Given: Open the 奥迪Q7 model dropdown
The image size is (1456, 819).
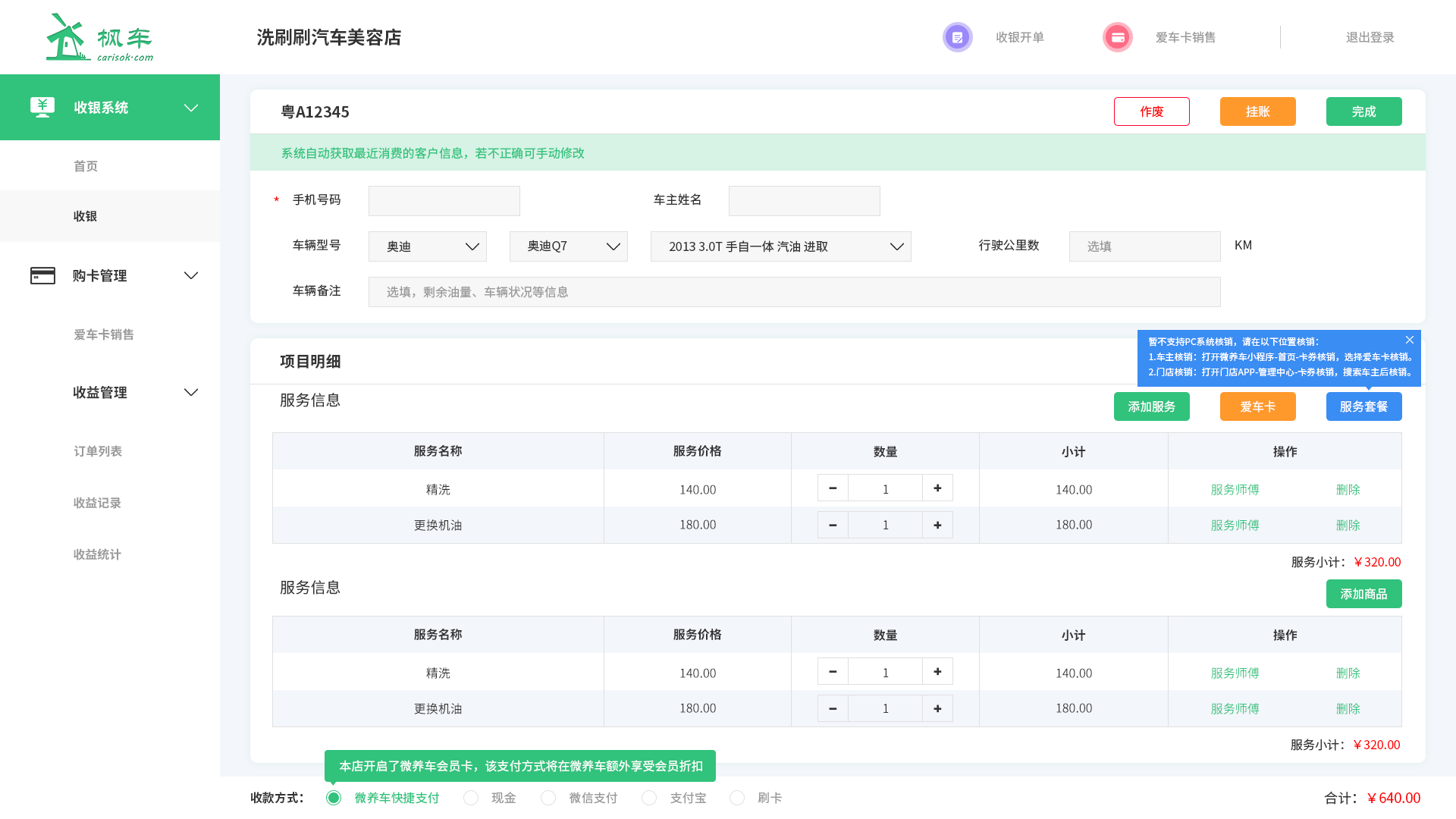Looking at the screenshot, I should click(569, 246).
